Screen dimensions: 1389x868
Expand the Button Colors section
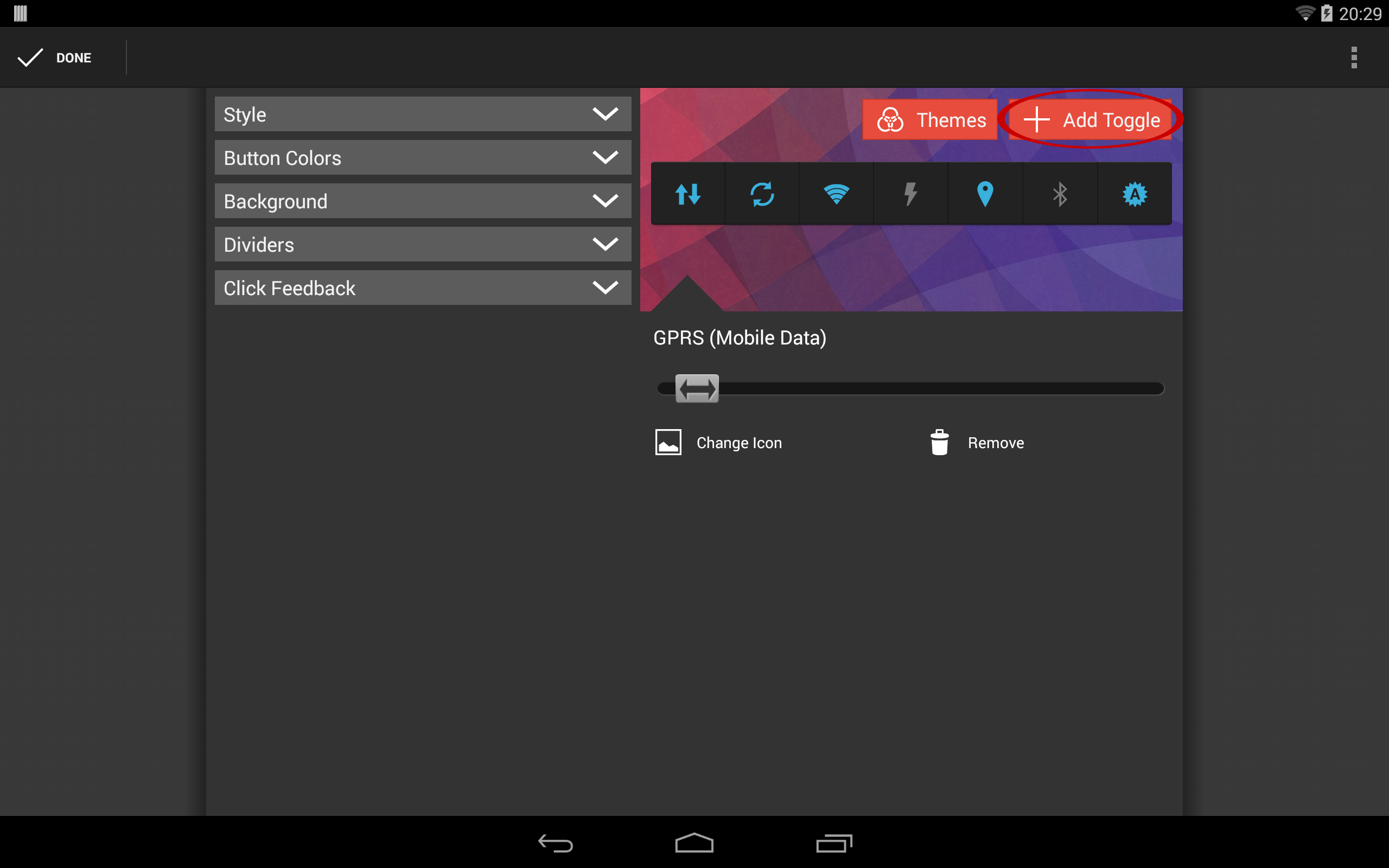tap(423, 157)
